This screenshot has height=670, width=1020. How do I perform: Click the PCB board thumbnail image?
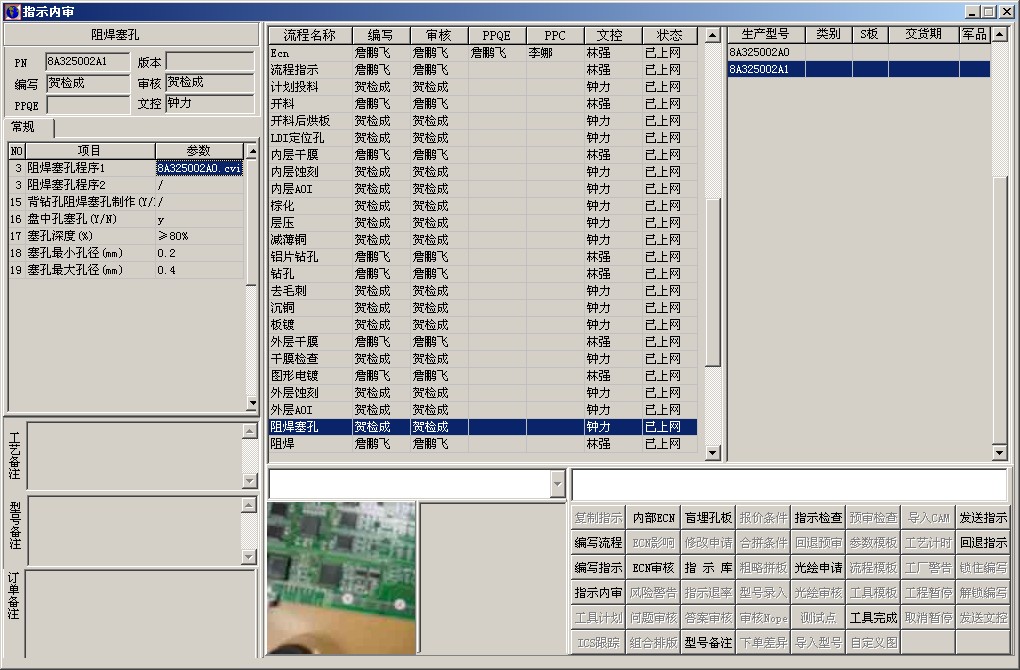pos(341,578)
